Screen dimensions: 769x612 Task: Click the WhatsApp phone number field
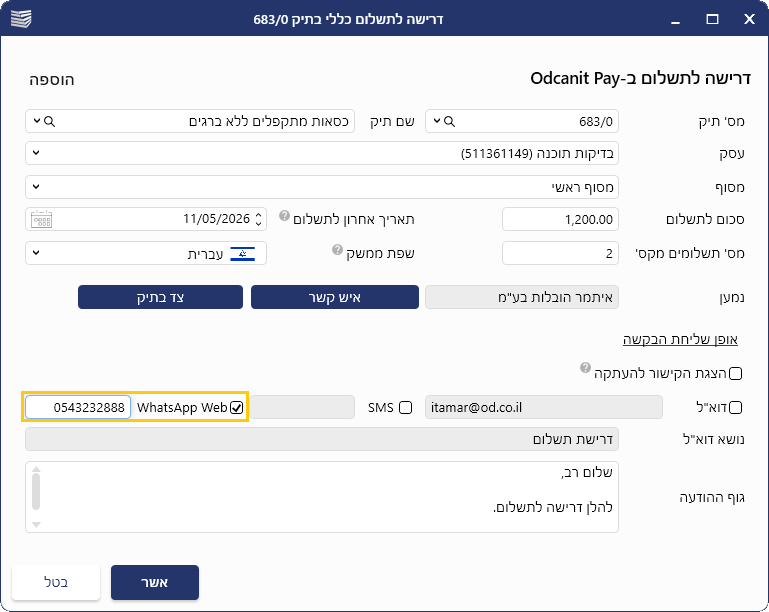78,408
